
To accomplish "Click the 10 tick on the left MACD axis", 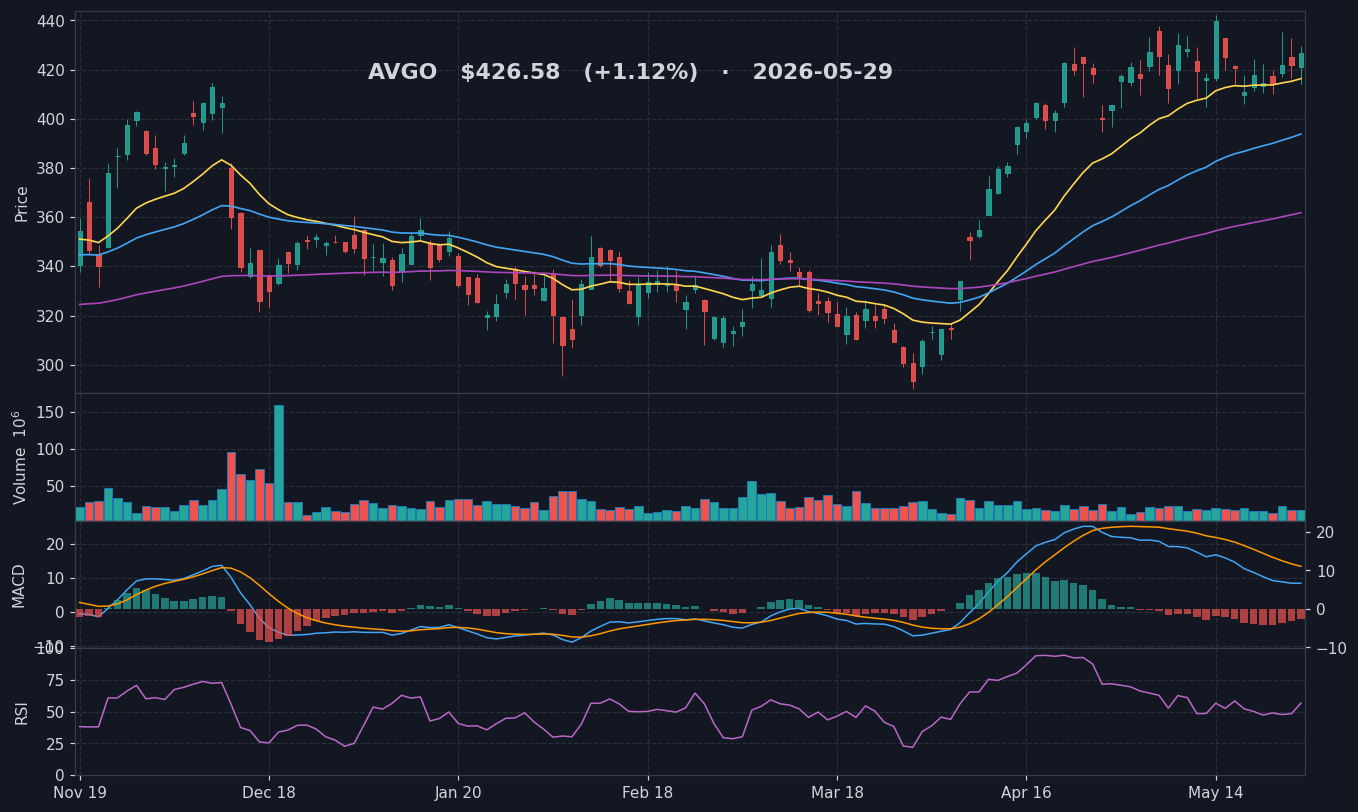I will (x=55, y=578).
